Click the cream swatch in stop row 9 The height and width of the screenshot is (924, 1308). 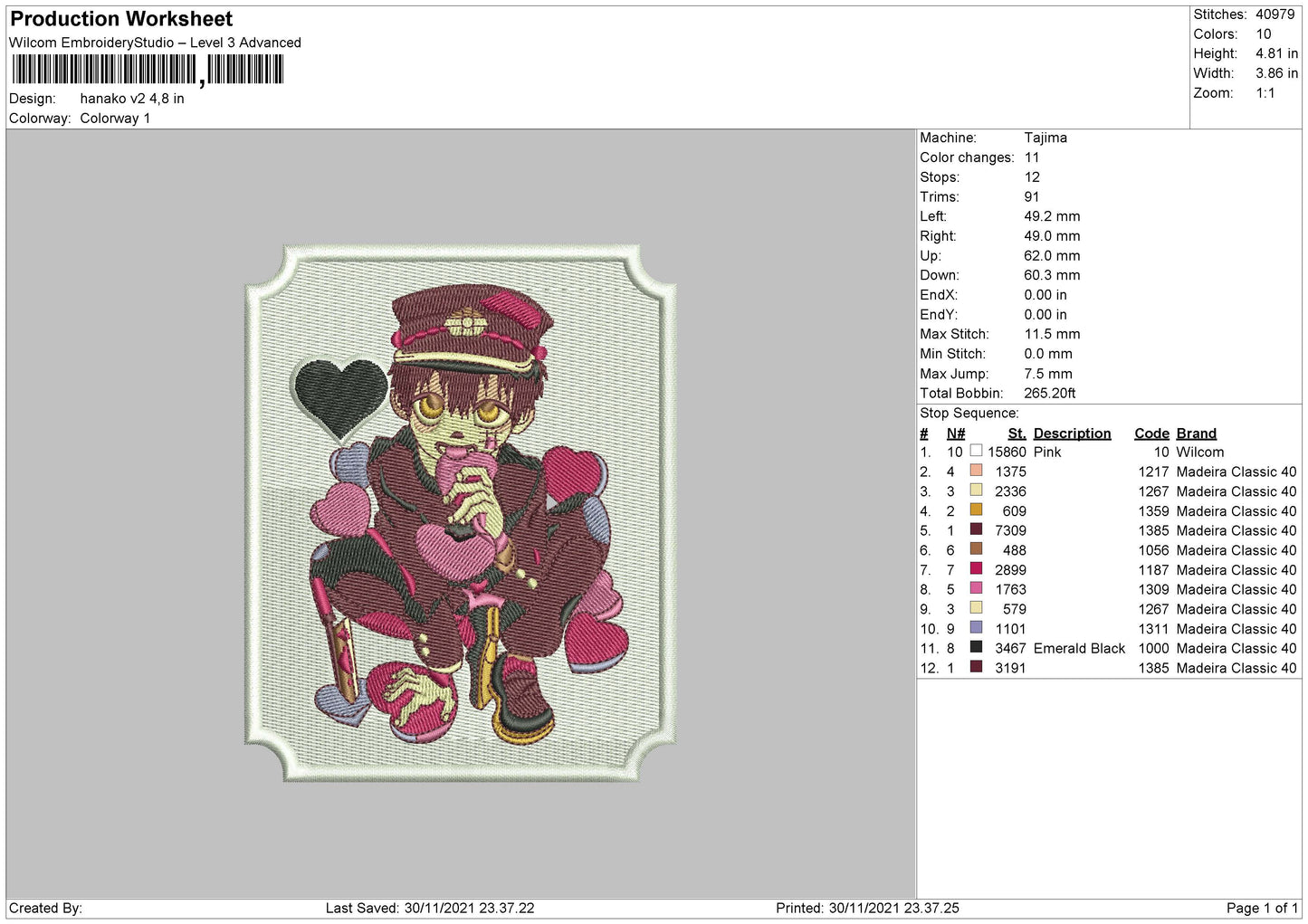[976, 608]
